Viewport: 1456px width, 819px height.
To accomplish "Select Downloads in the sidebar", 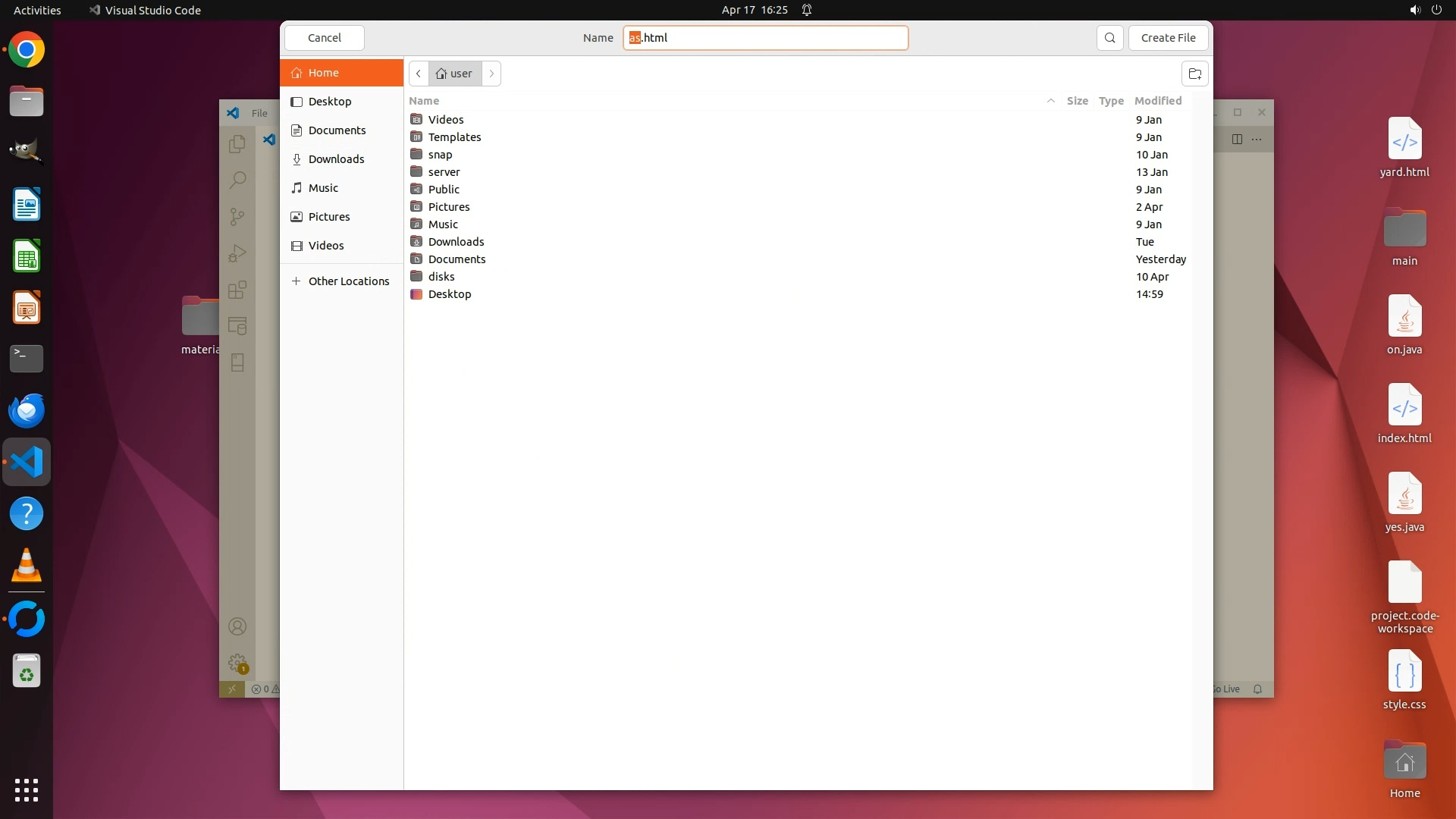I will pyautogui.click(x=336, y=159).
